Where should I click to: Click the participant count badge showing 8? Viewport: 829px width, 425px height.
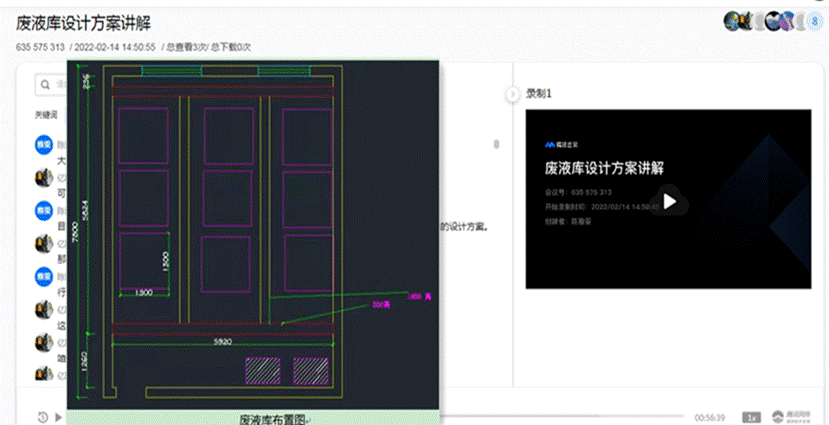[x=813, y=21]
